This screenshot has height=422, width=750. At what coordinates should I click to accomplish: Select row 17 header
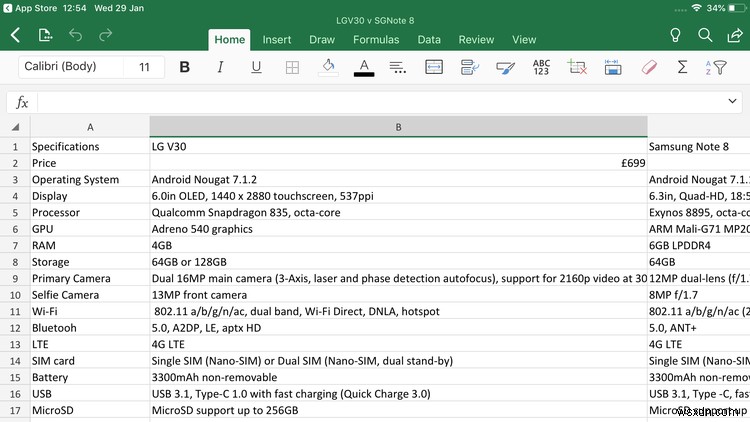point(15,411)
